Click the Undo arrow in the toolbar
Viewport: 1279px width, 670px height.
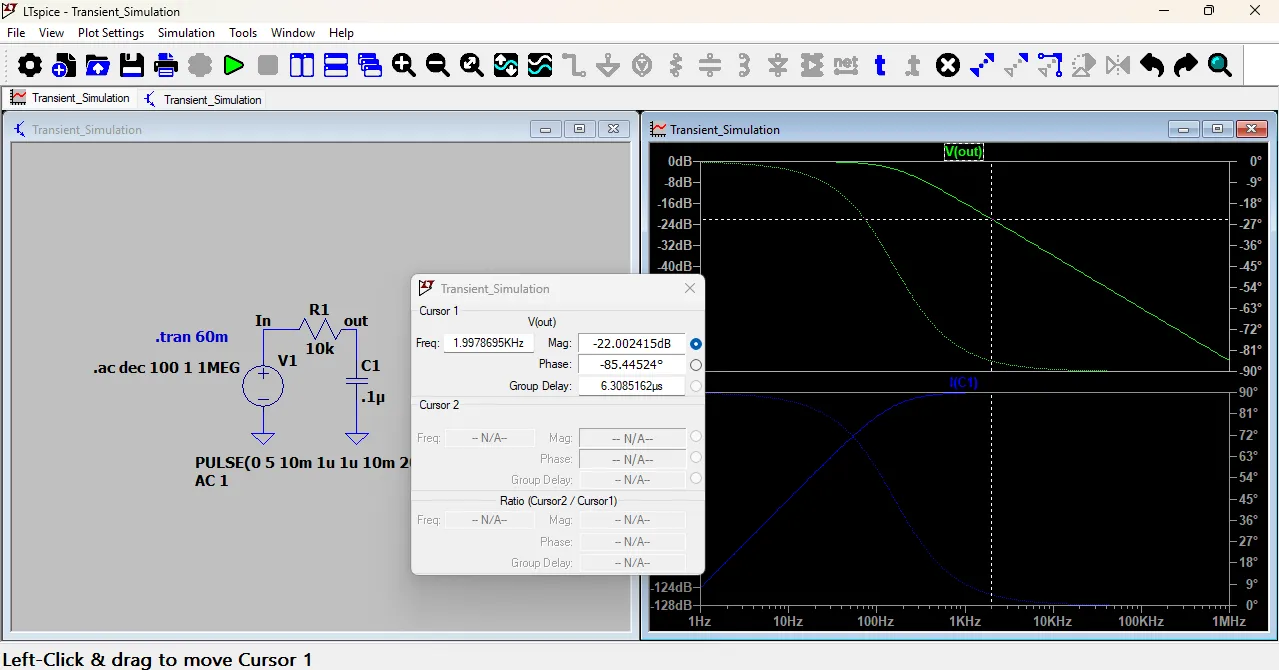point(1152,66)
